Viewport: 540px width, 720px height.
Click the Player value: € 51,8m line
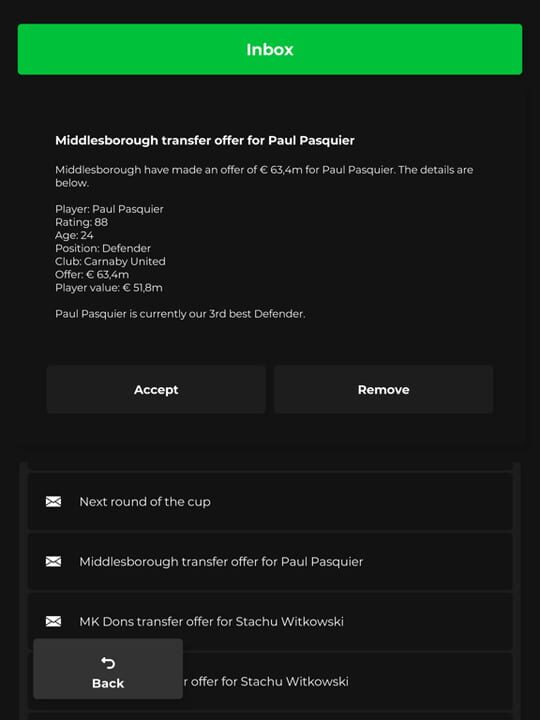[109, 288]
